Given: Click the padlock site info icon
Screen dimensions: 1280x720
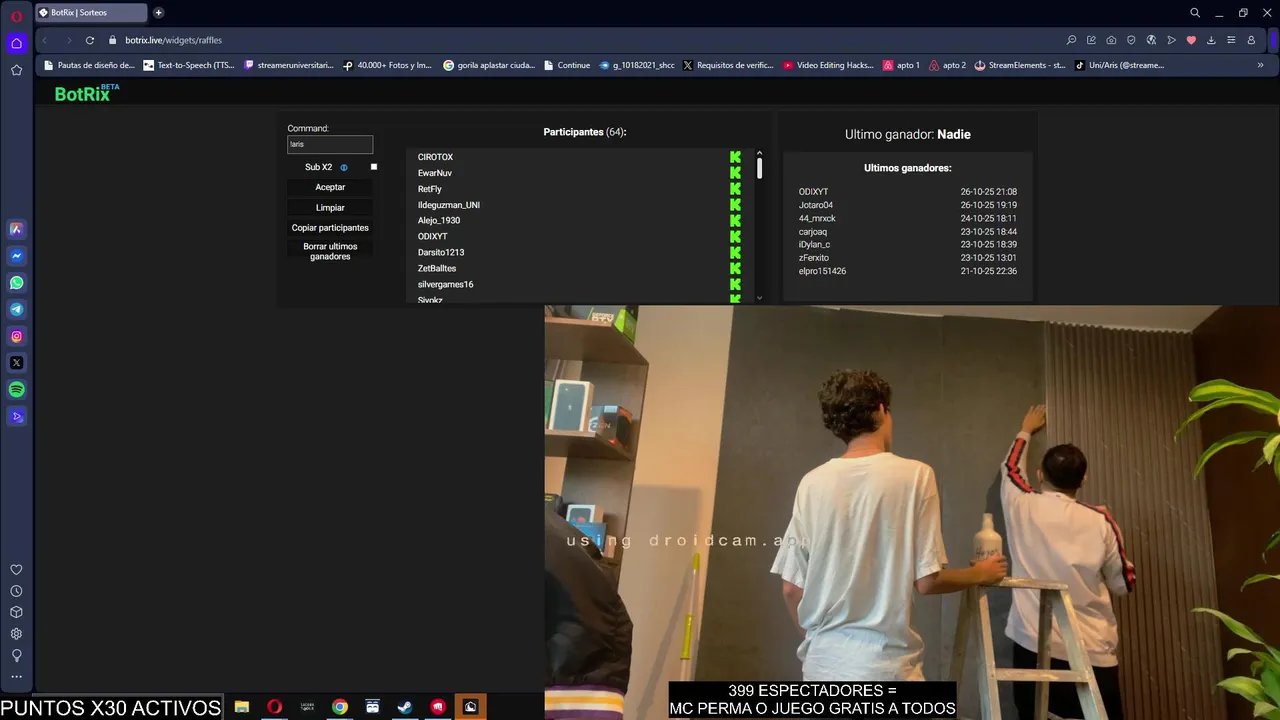Looking at the screenshot, I should point(113,40).
